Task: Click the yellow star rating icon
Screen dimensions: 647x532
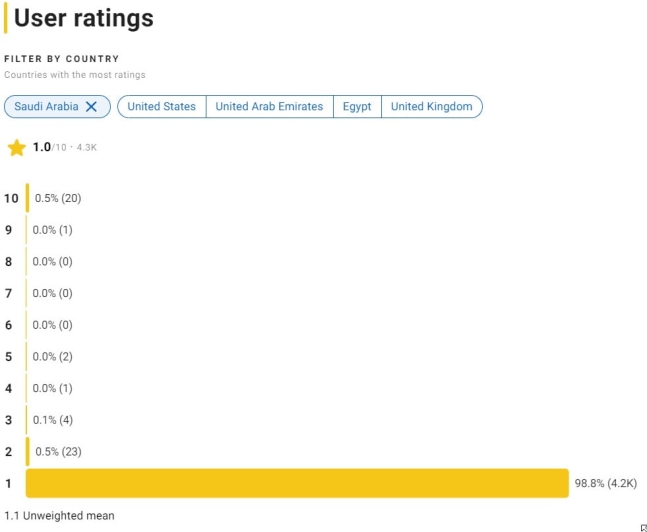Action: pyautogui.click(x=16, y=148)
